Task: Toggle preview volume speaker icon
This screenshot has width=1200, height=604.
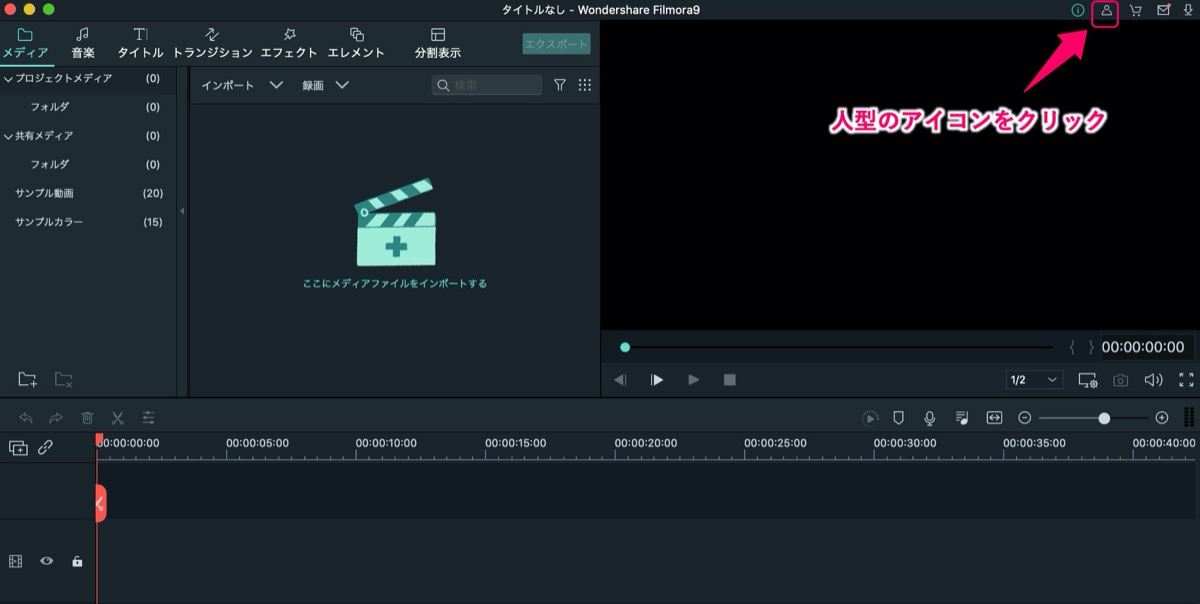Action: [x=1153, y=380]
